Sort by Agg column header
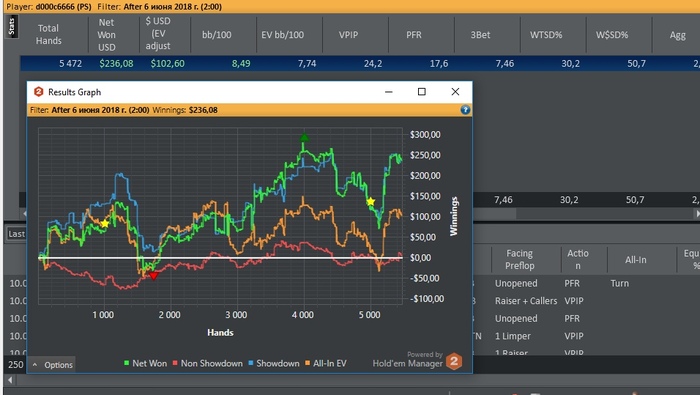 click(x=677, y=35)
